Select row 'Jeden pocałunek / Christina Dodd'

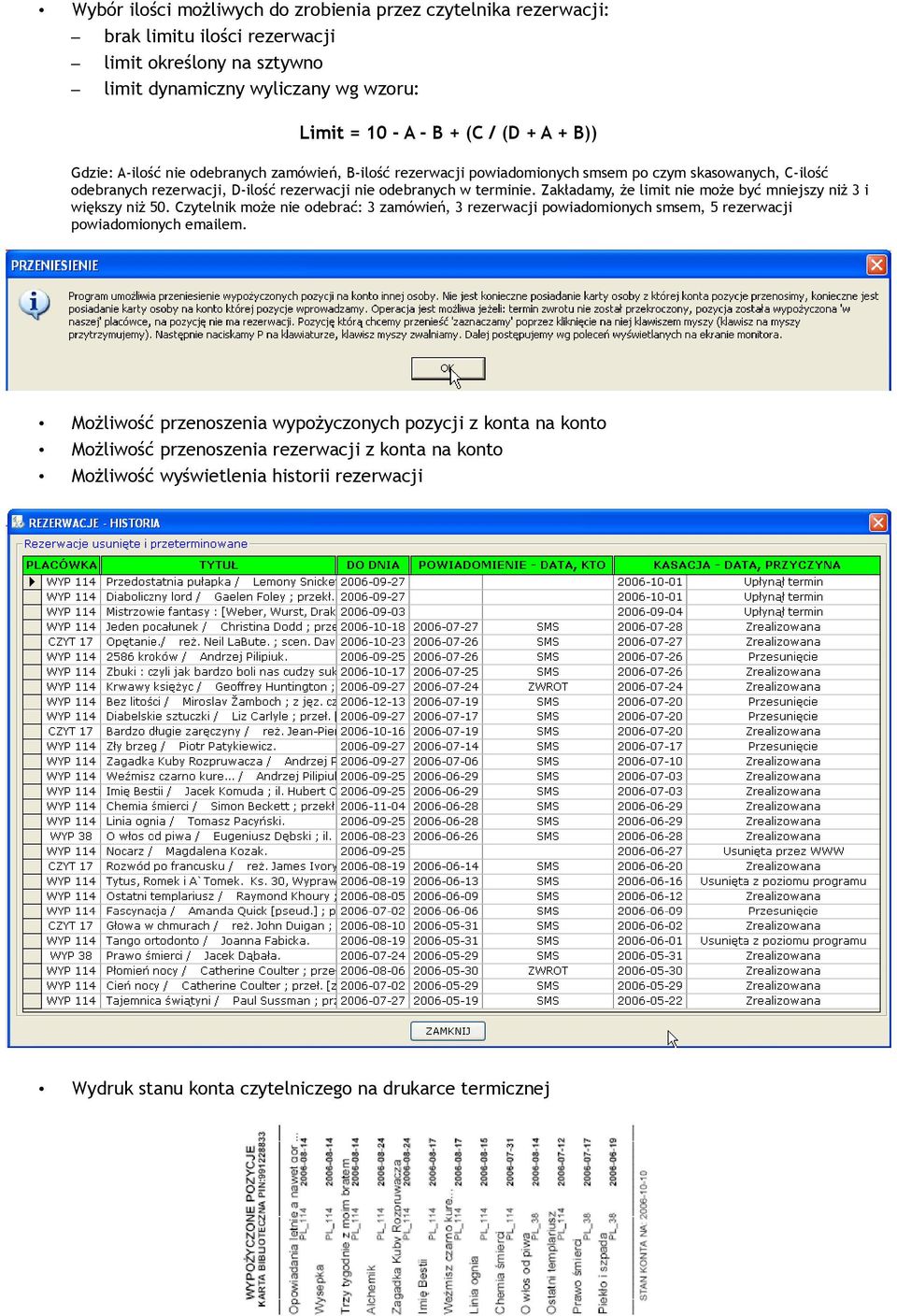[x=450, y=626]
